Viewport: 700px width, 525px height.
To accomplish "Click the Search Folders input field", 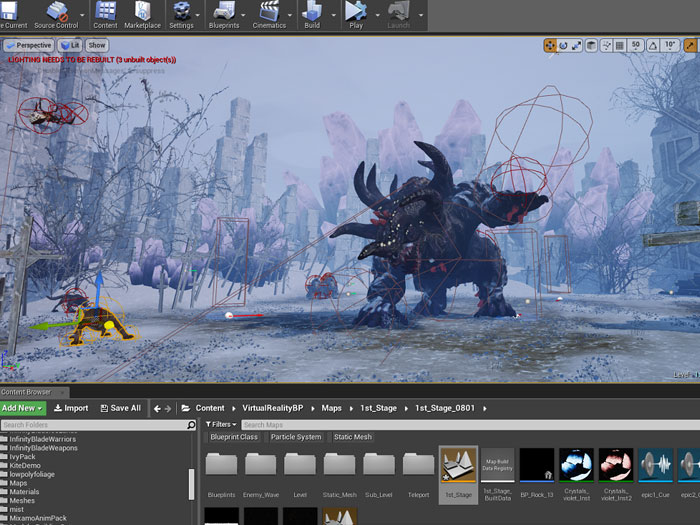I will tap(94, 425).
